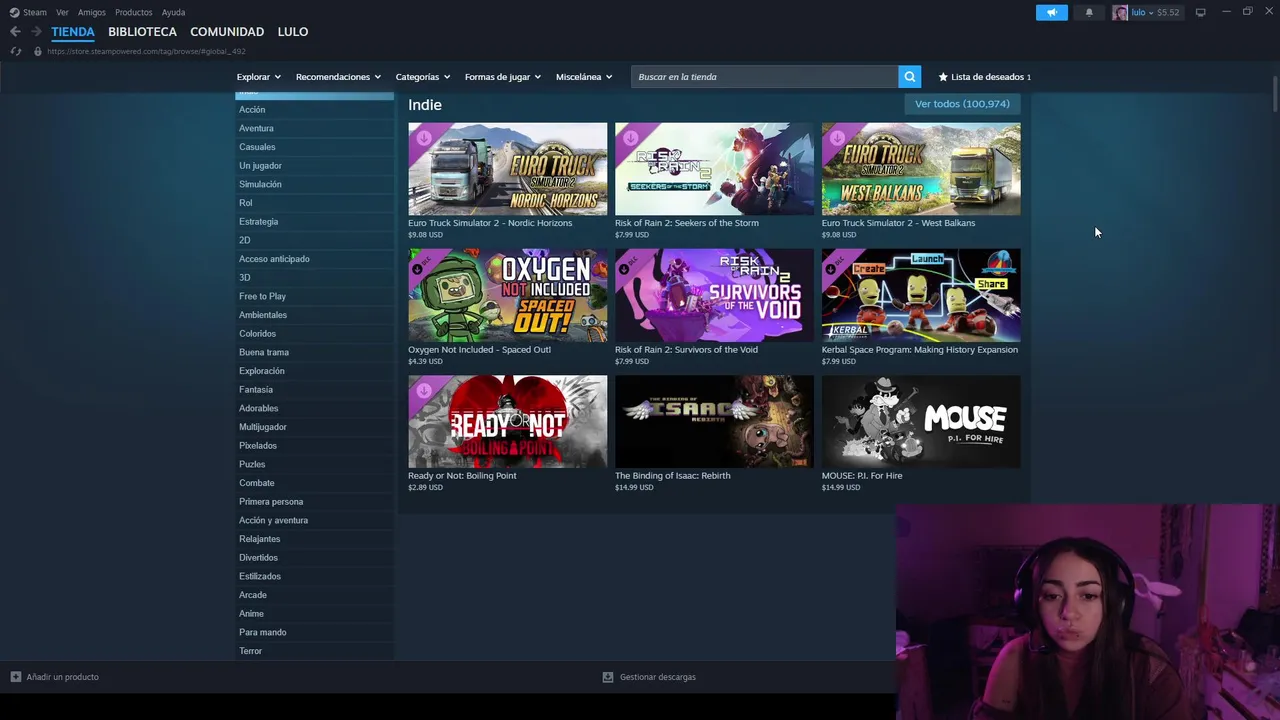Click the lulo profile avatar
This screenshot has height=720, width=1280.
1120,12
